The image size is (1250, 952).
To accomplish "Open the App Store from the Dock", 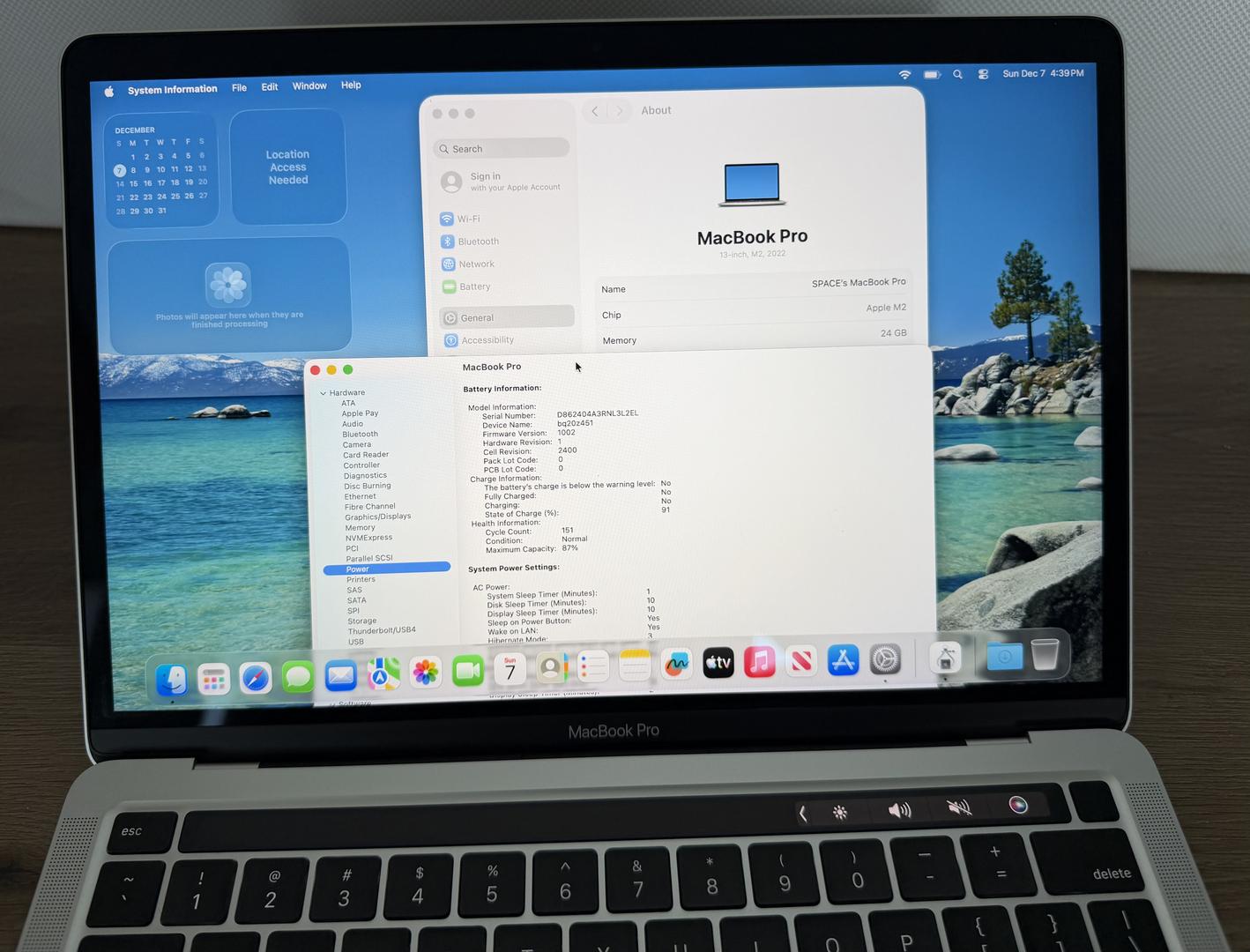I will pyautogui.click(x=844, y=659).
